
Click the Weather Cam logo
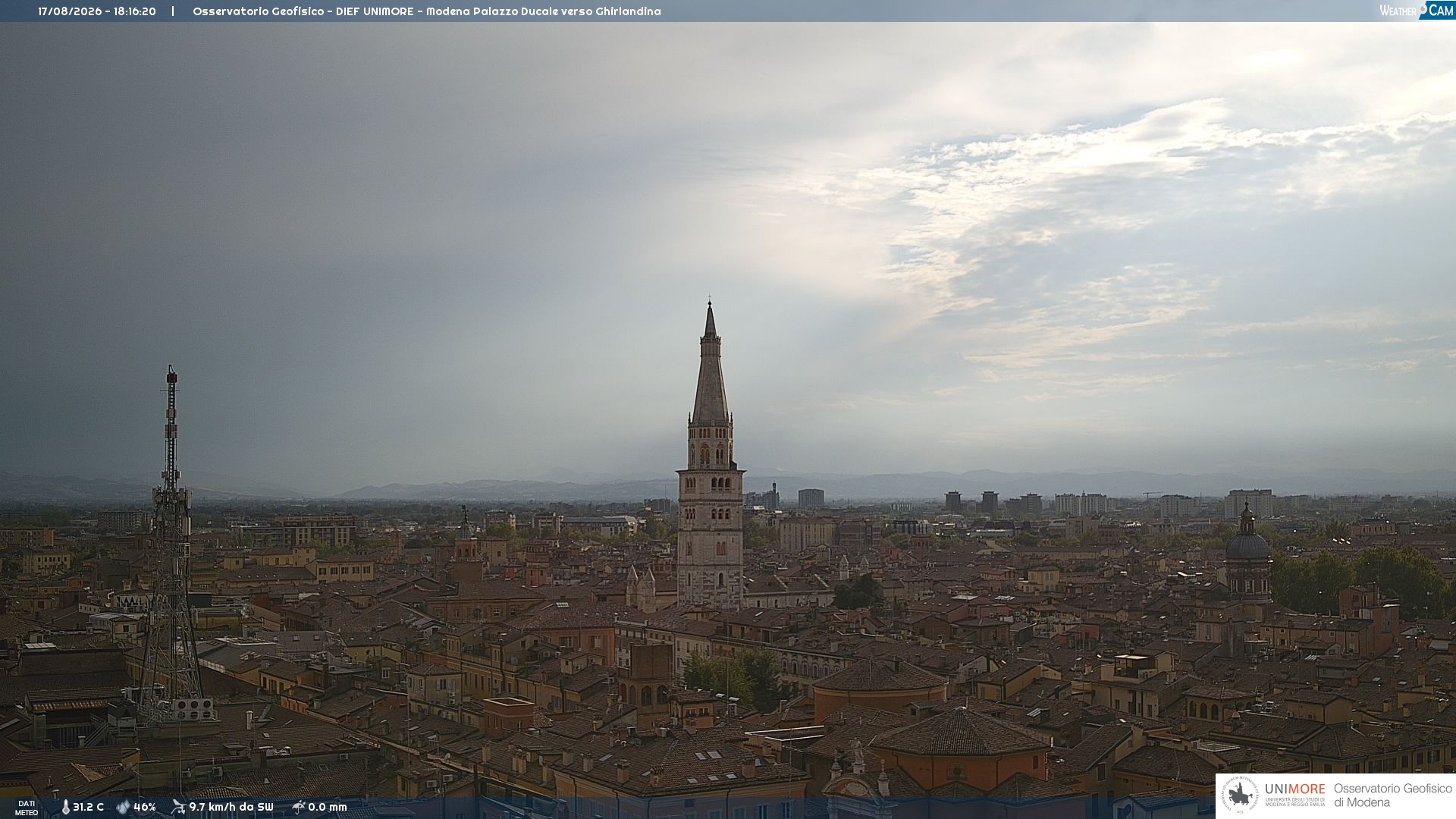1417,11
